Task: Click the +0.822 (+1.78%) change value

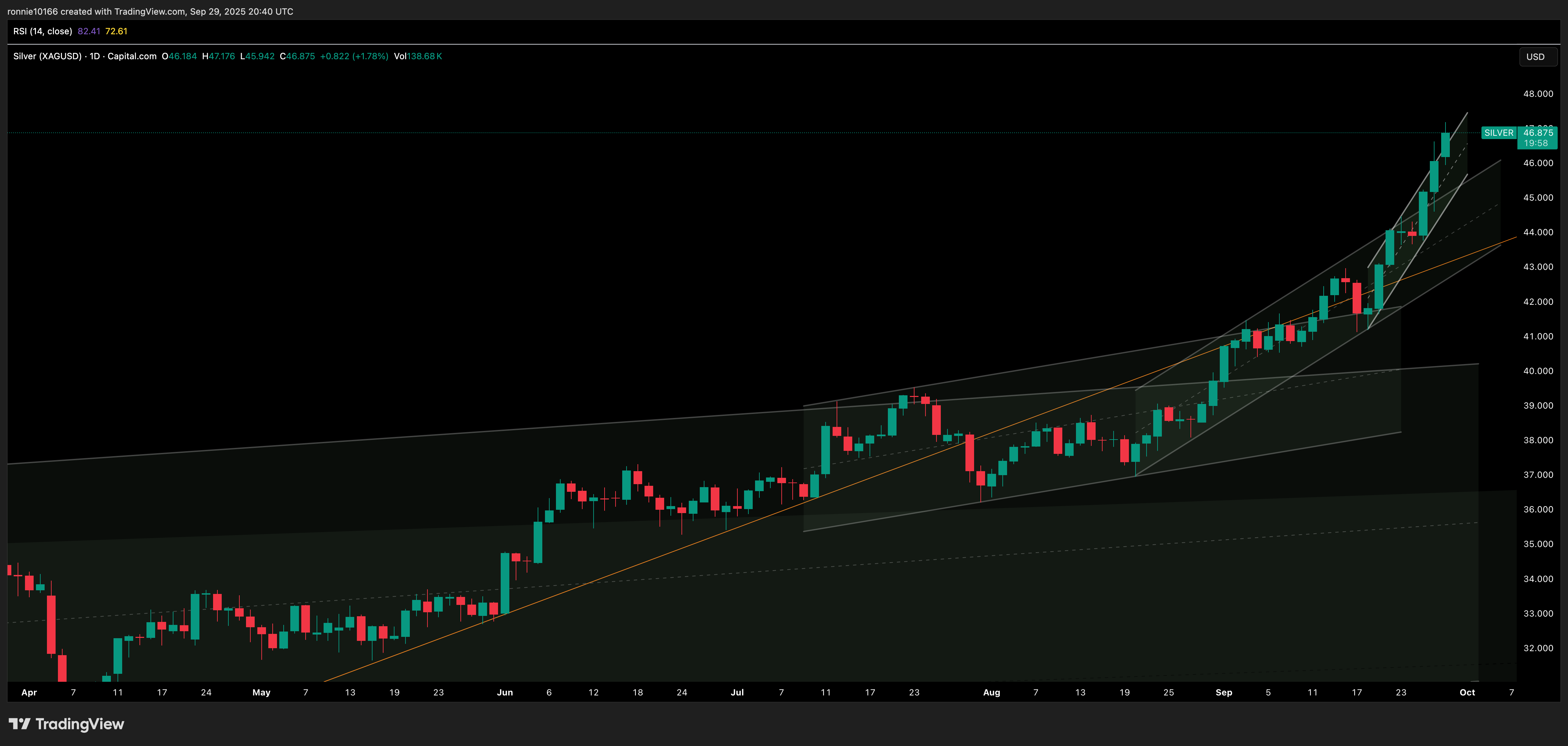Action: (354, 56)
